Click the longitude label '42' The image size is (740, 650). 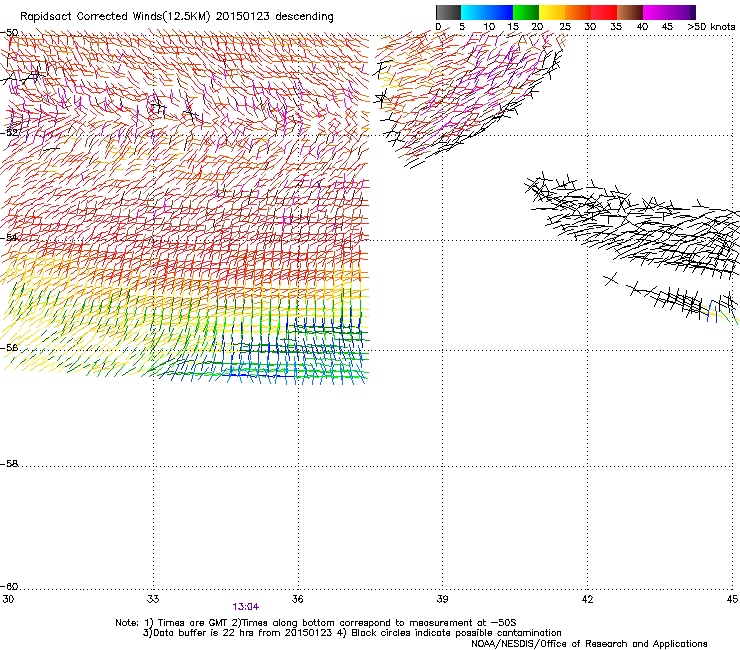pyautogui.click(x=587, y=599)
